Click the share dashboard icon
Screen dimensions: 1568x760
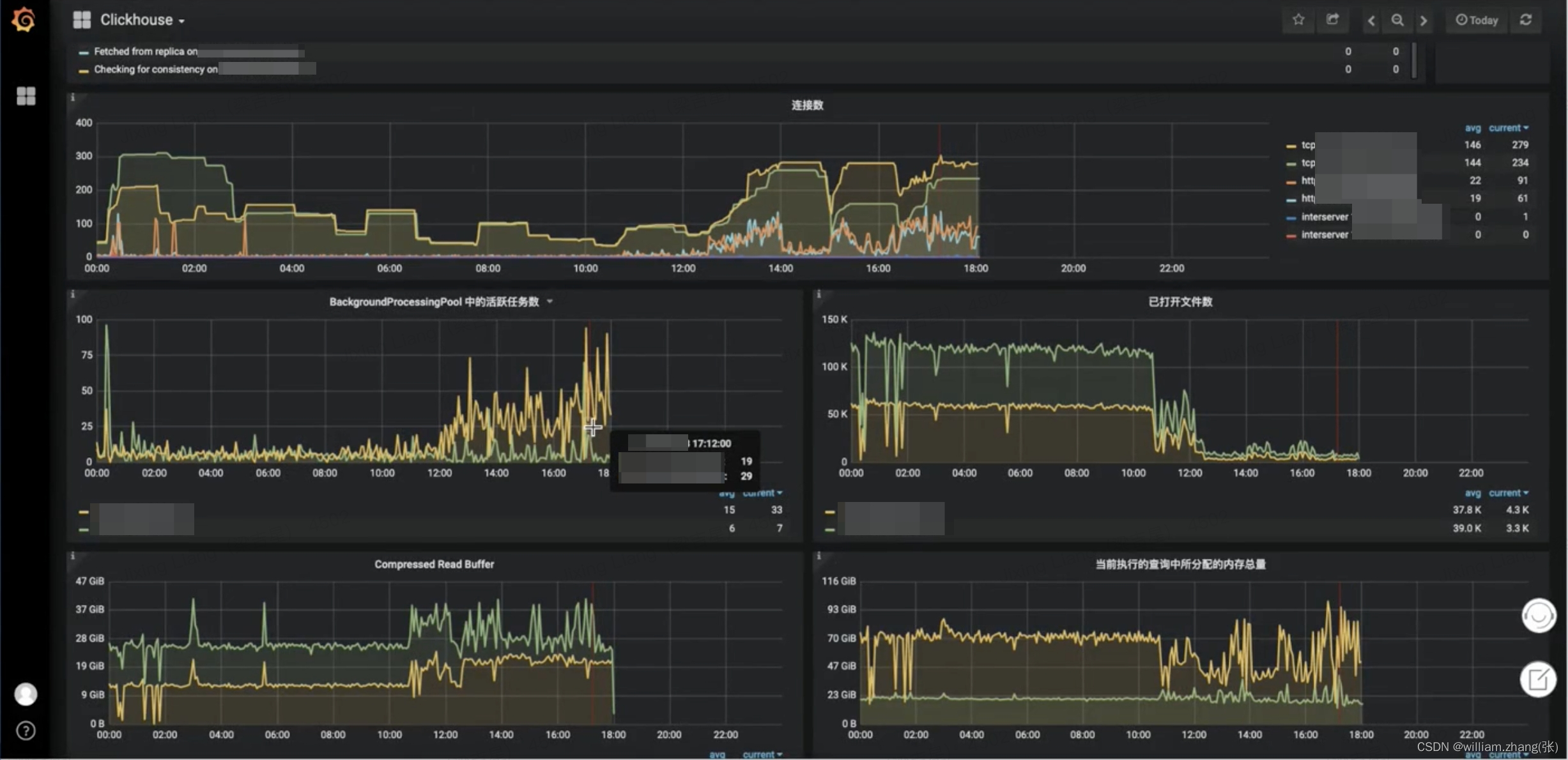[1332, 20]
